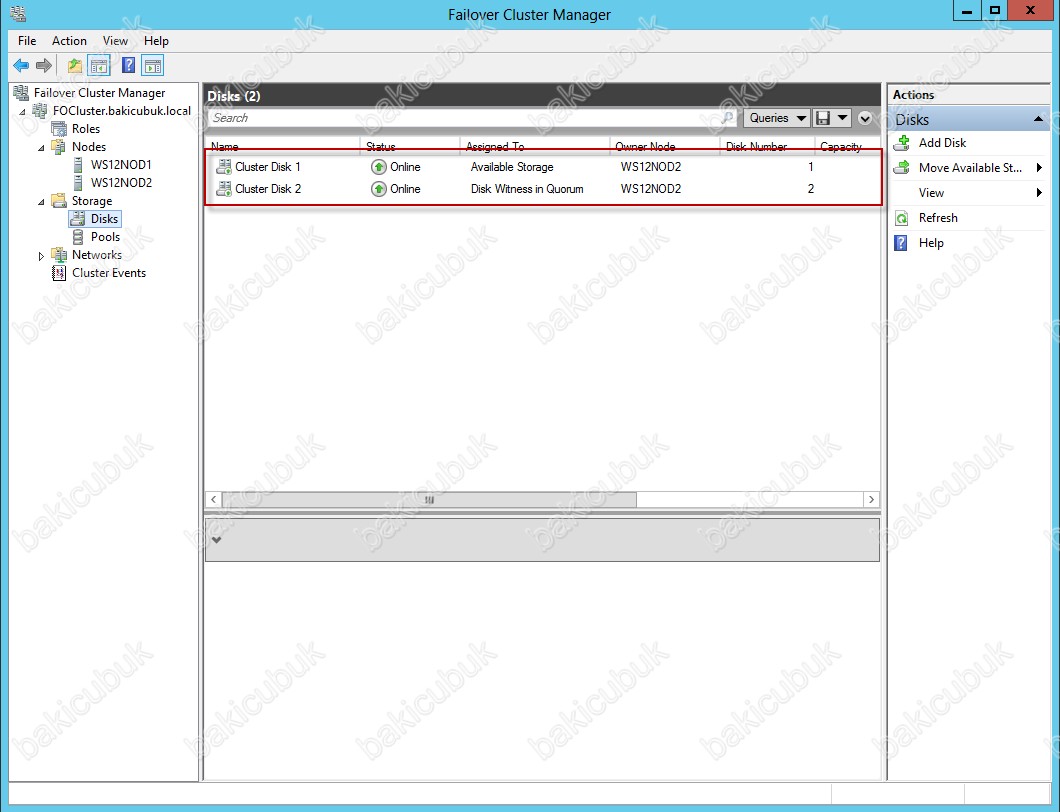Open the Queries dropdown
1060x812 pixels.
click(777, 118)
